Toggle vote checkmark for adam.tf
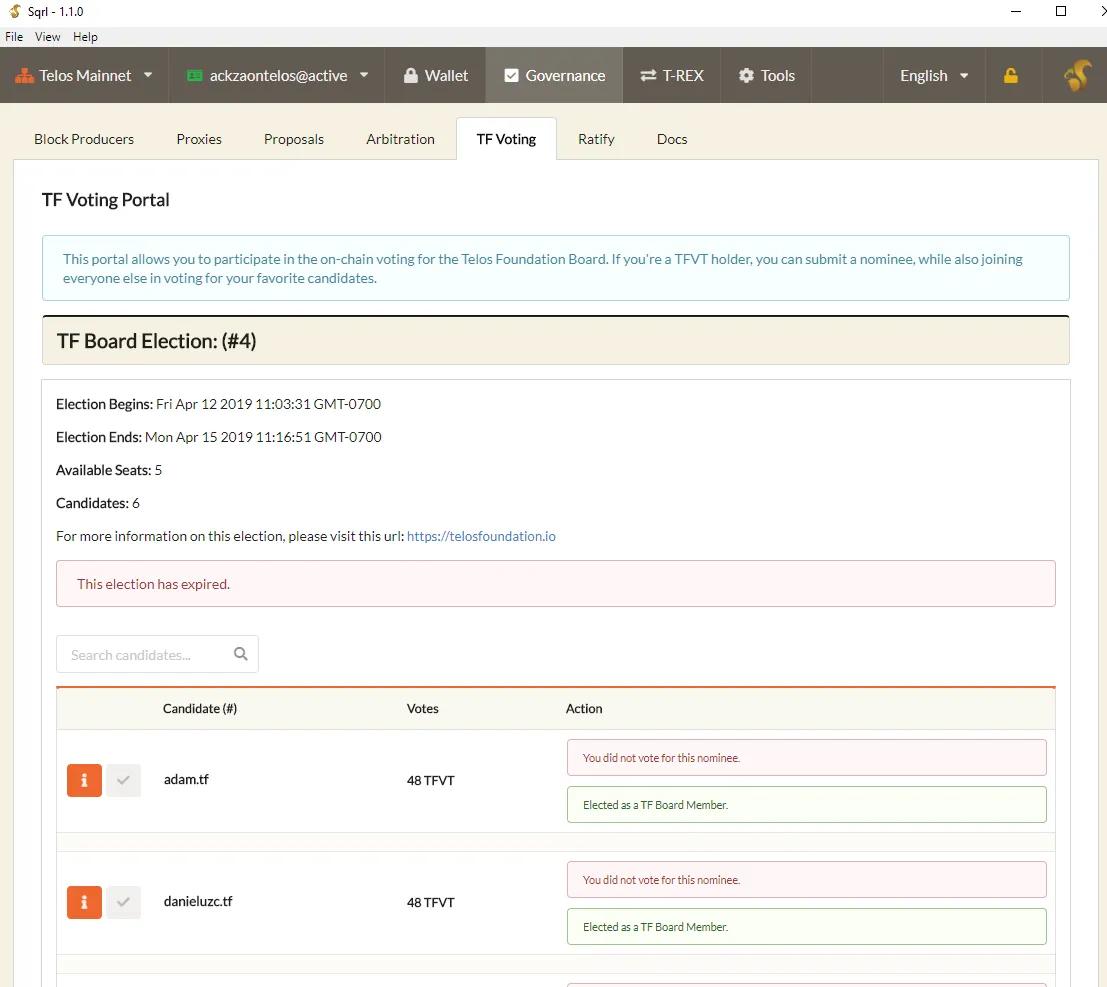Viewport: 1107px width, 987px height. pos(124,780)
